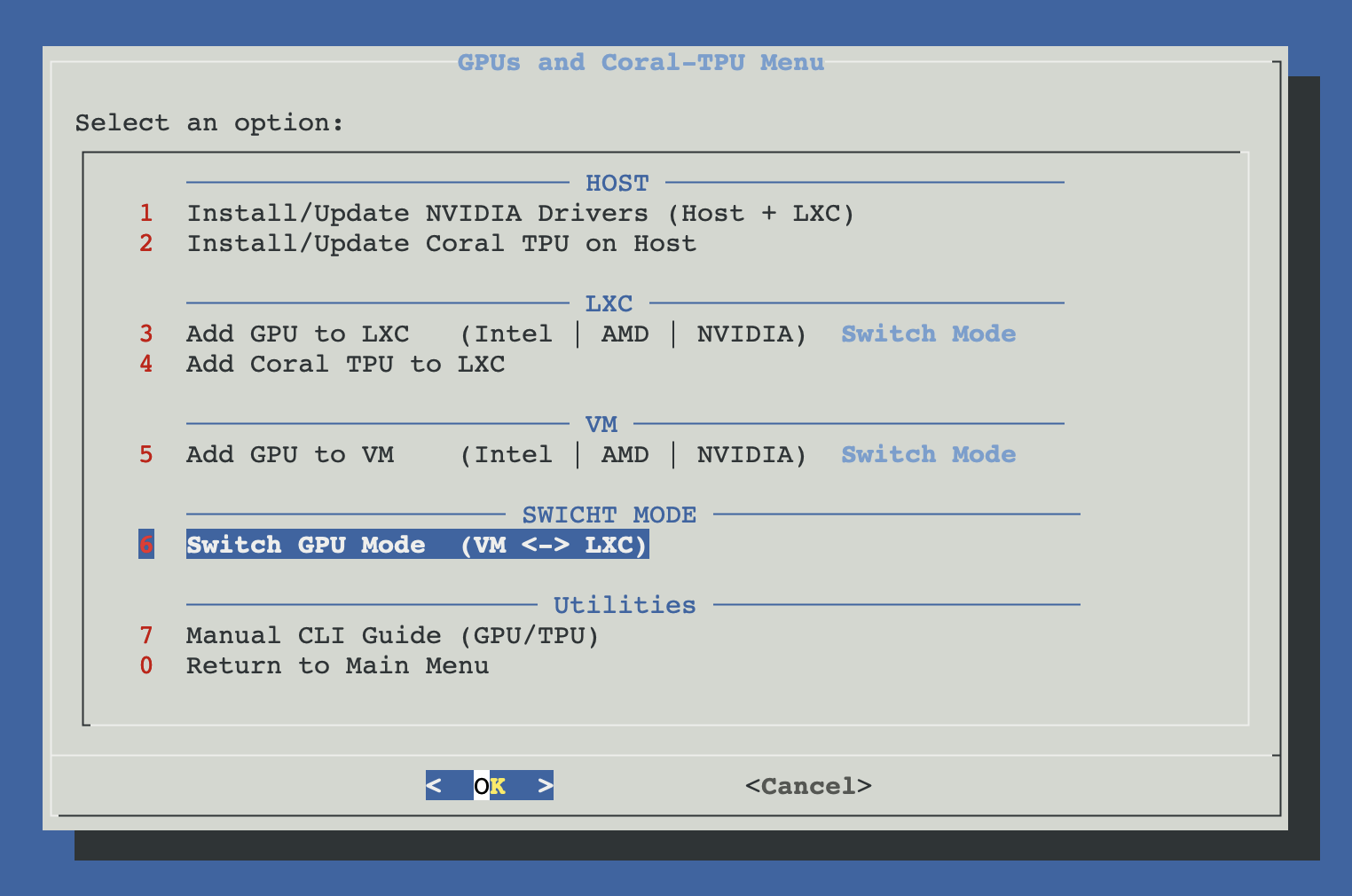1352x896 pixels.
Task: Click the 'Select an option:' prompt text
Action: coord(209,122)
